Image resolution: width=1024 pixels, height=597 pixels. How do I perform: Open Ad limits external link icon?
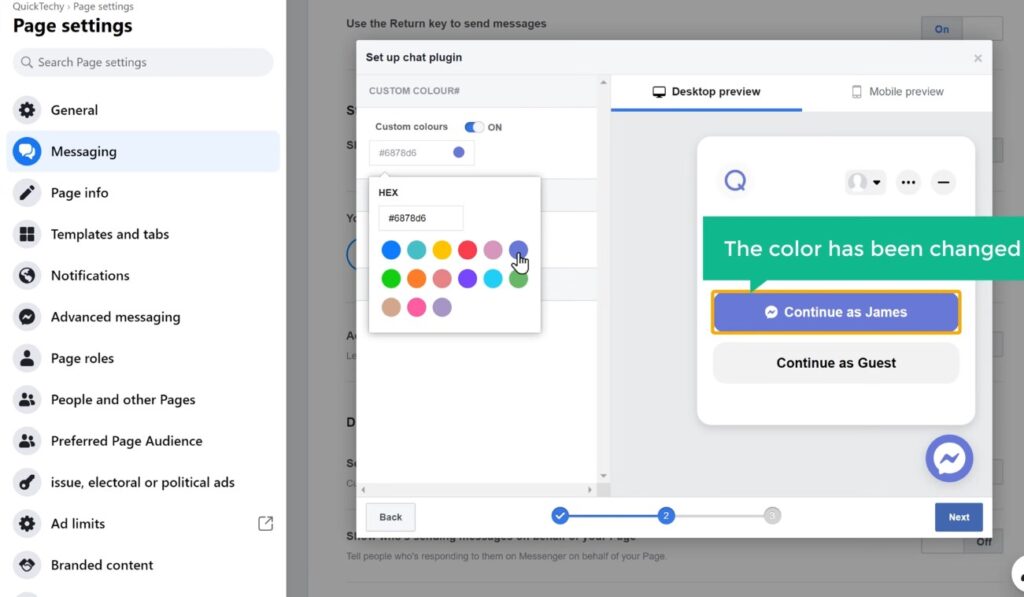click(x=265, y=523)
